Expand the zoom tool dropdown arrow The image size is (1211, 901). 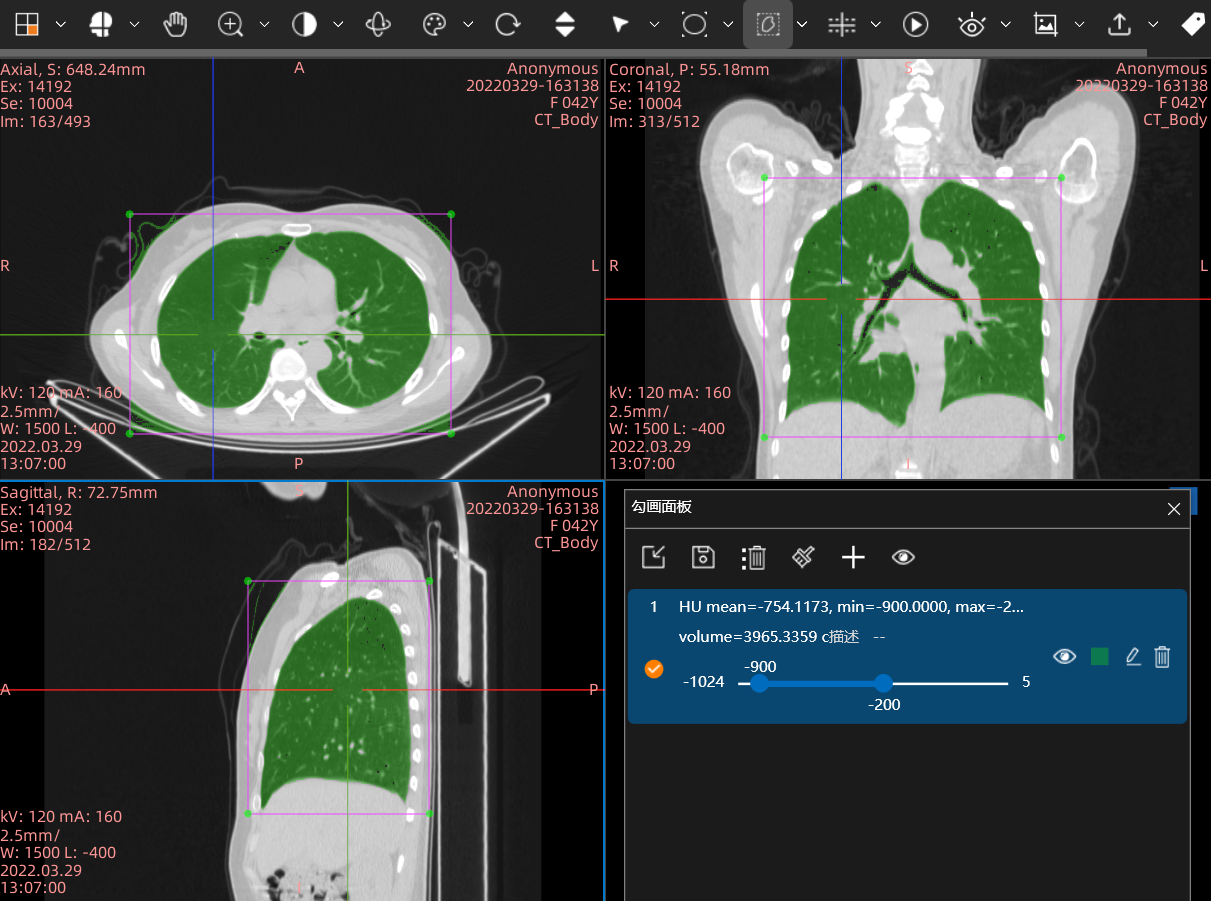[264, 25]
